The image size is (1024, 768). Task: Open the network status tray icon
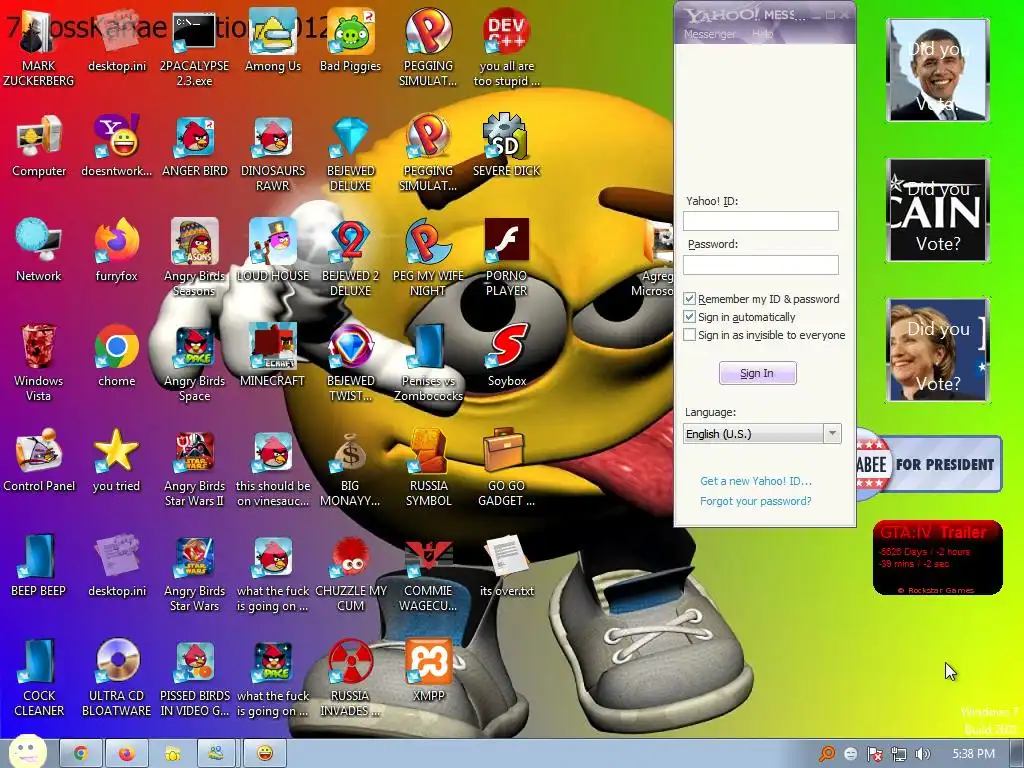pyautogui.click(x=899, y=754)
